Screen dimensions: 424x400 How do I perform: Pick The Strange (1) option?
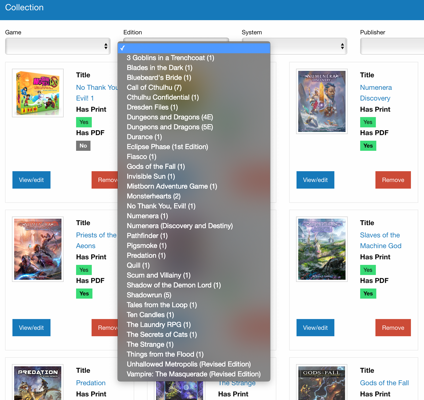(194, 344)
